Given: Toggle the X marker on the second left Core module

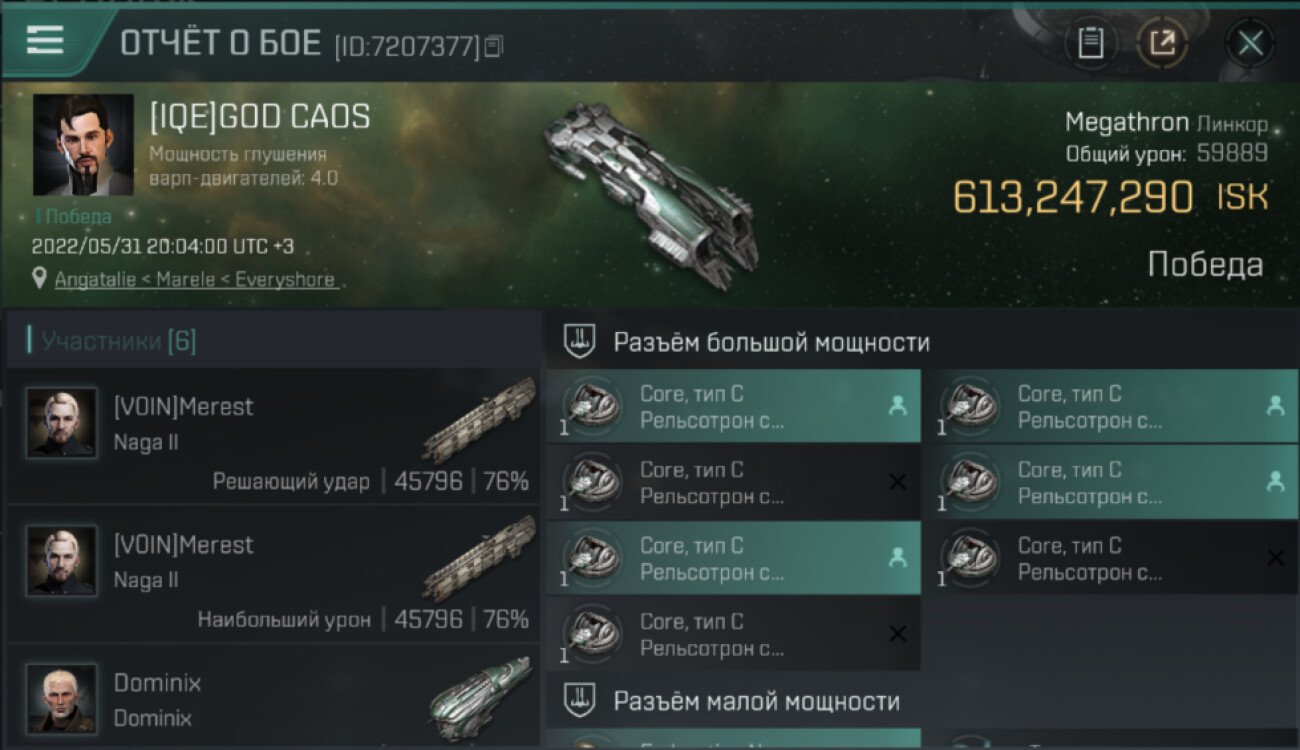Looking at the screenshot, I should [x=897, y=482].
